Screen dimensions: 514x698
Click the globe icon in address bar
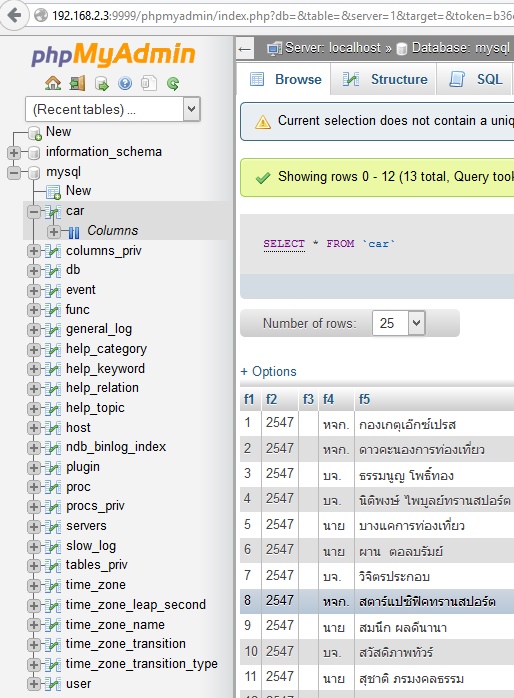pos(41,16)
